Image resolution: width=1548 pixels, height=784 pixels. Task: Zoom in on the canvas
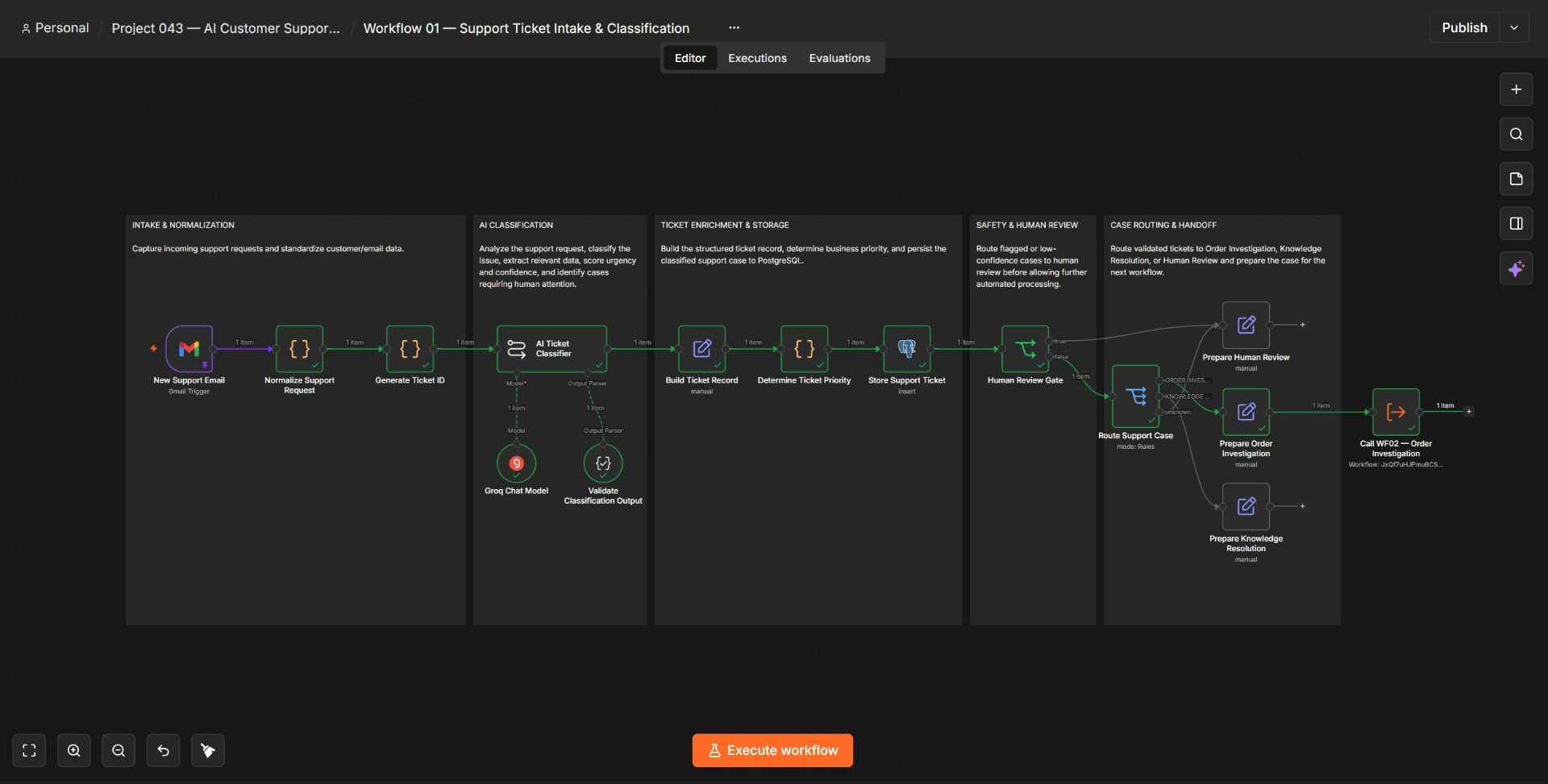pos(74,751)
